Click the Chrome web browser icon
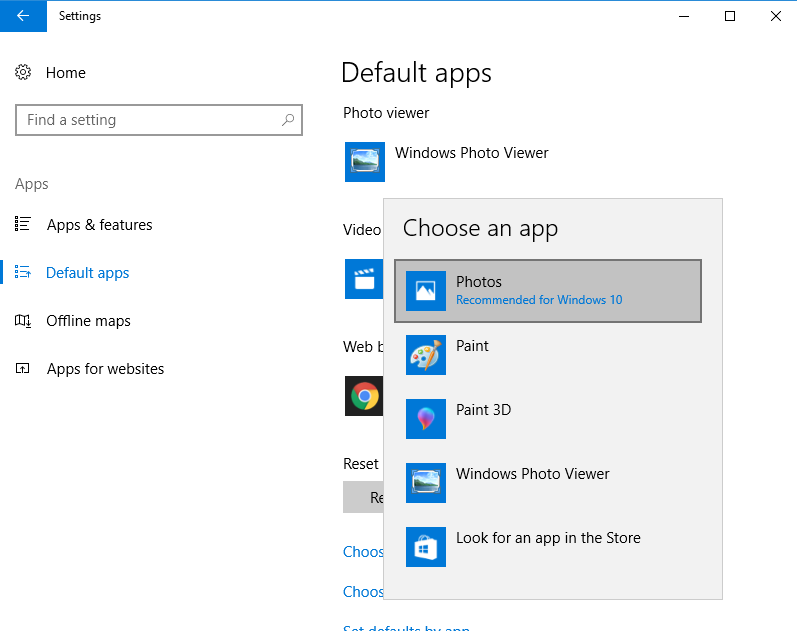 (x=364, y=396)
